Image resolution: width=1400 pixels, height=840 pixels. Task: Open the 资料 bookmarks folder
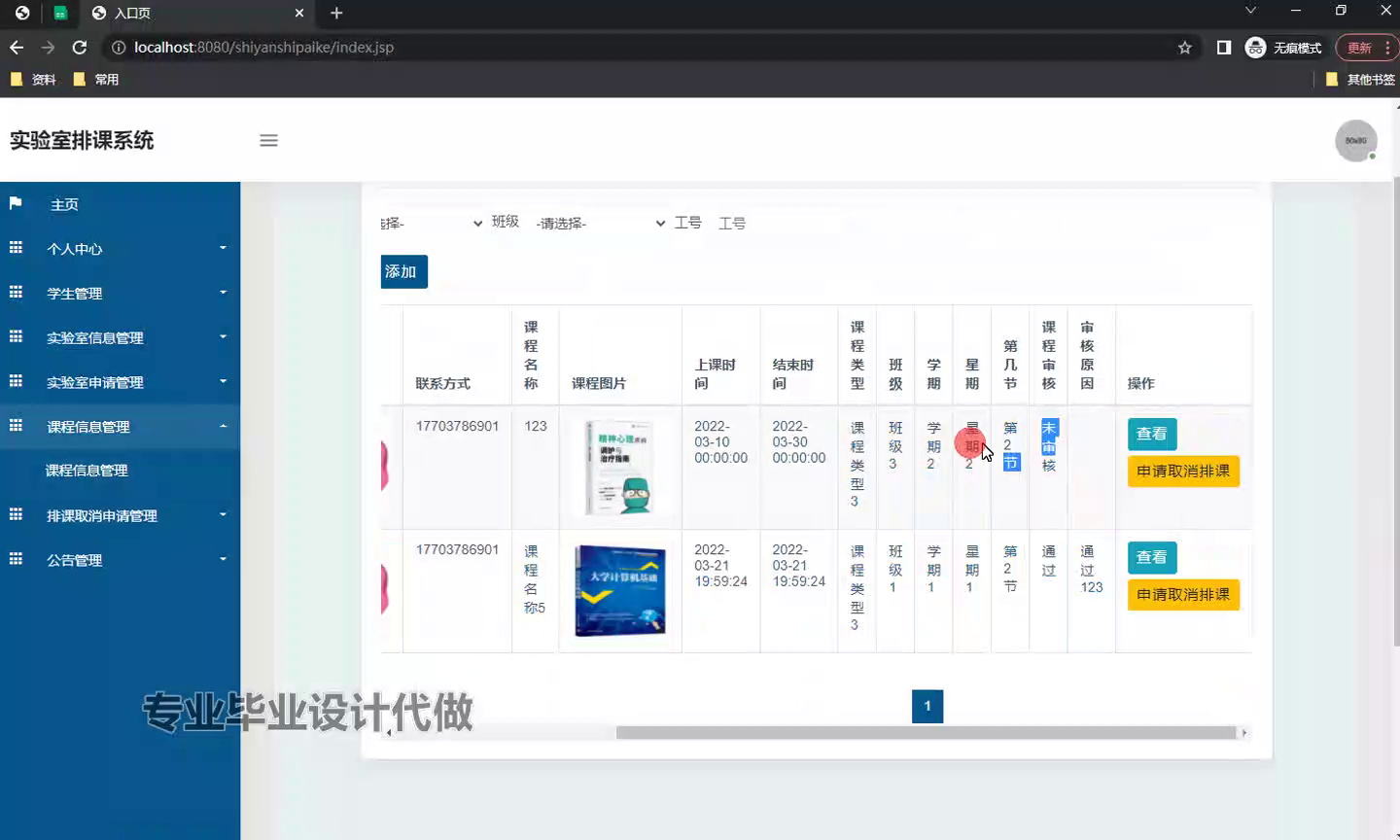[33, 80]
